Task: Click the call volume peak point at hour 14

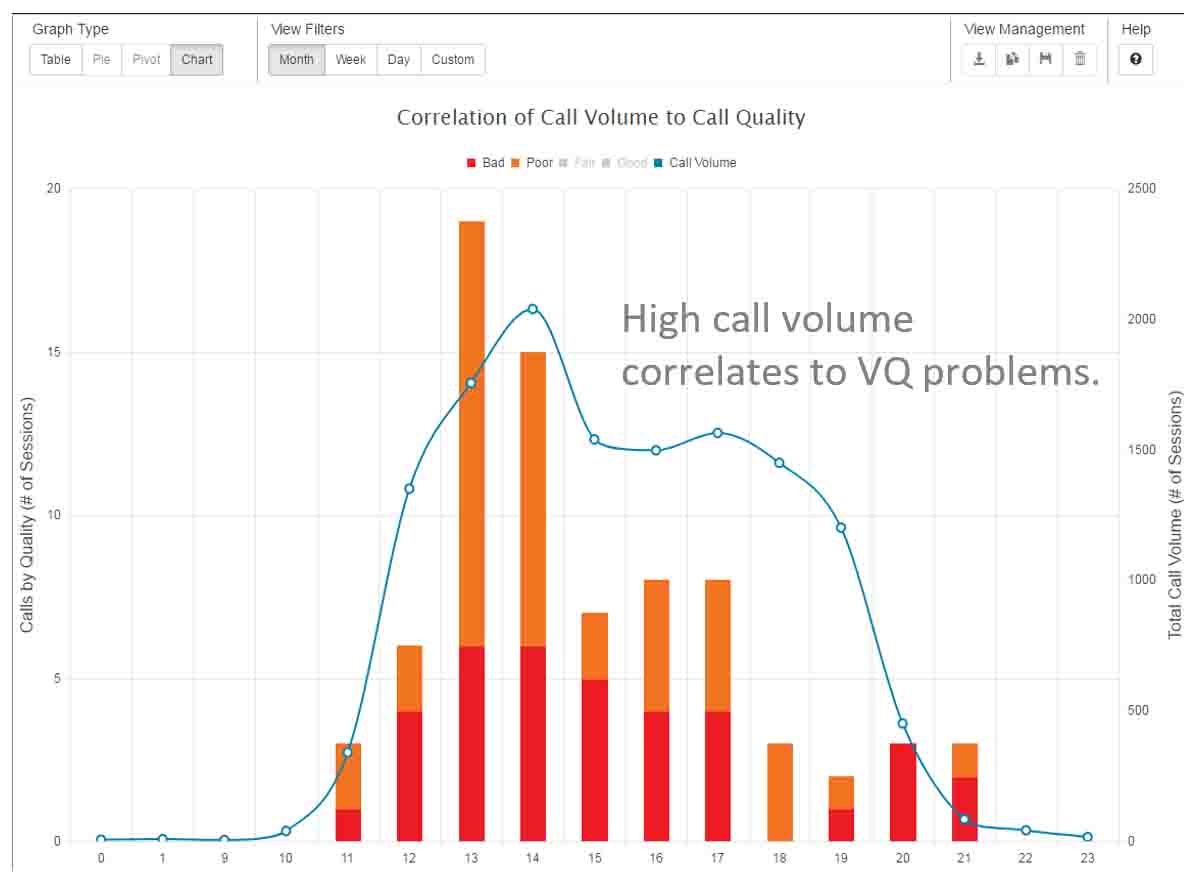Action: point(533,309)
